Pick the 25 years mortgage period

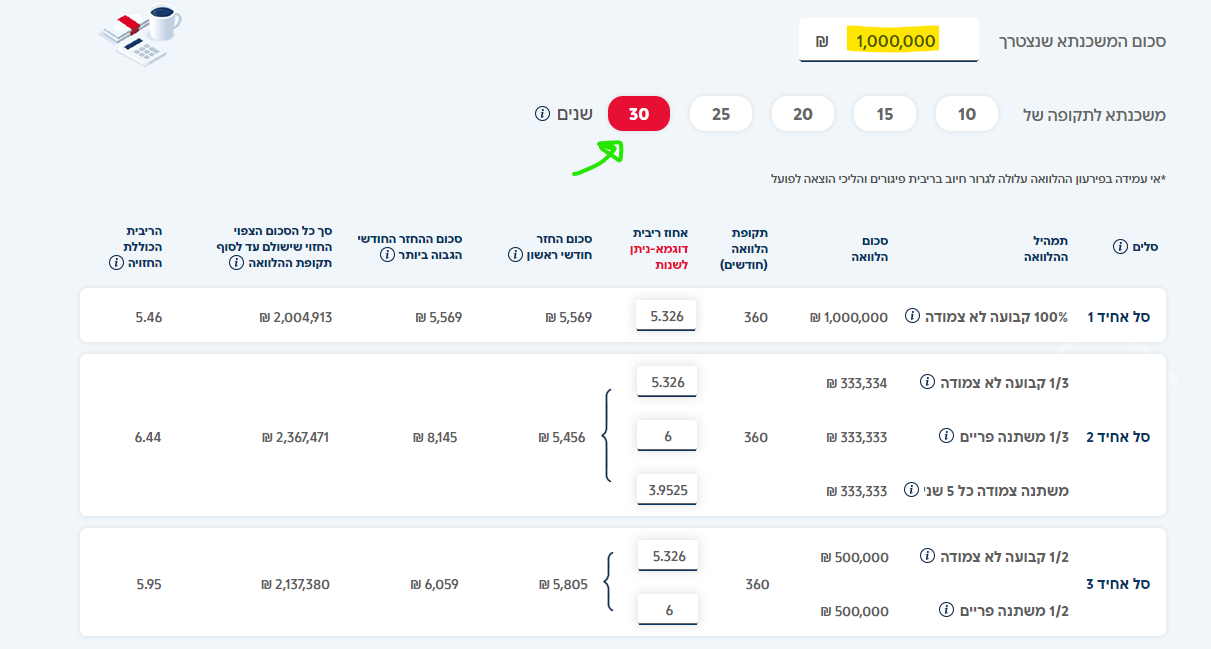[721, 114]
